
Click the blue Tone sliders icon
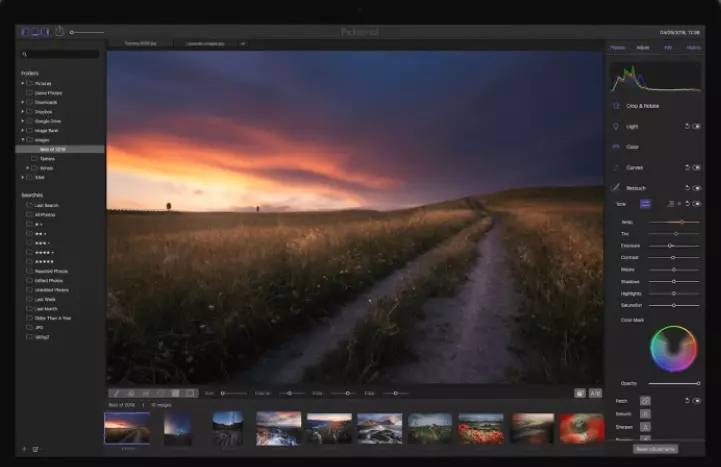[x=645, y=204]
